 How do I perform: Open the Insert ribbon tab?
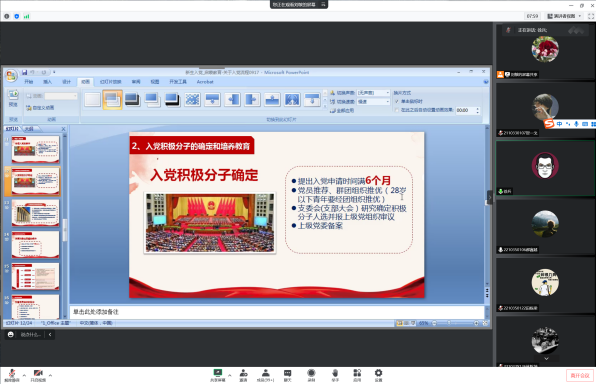47,82
